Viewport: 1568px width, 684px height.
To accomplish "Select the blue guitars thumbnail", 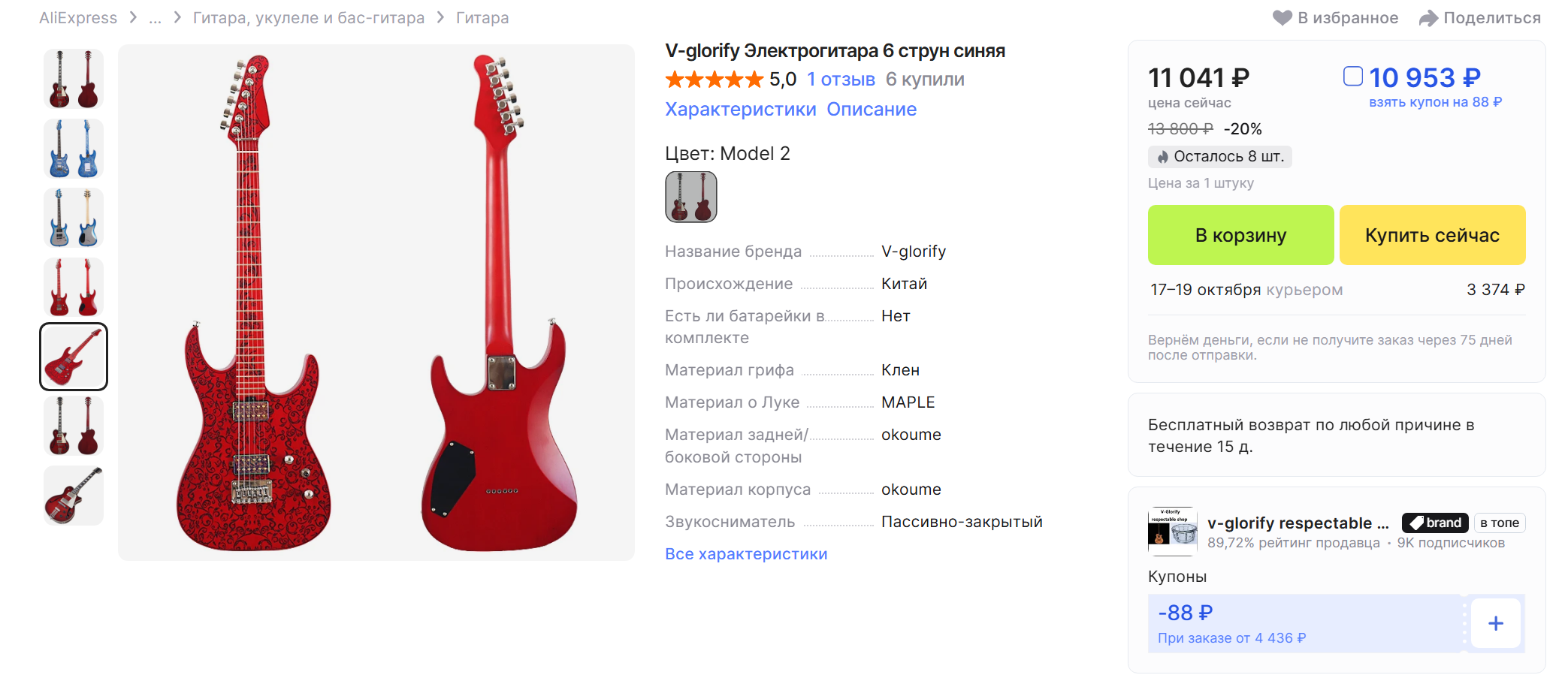I will click(x=74, y=149).
